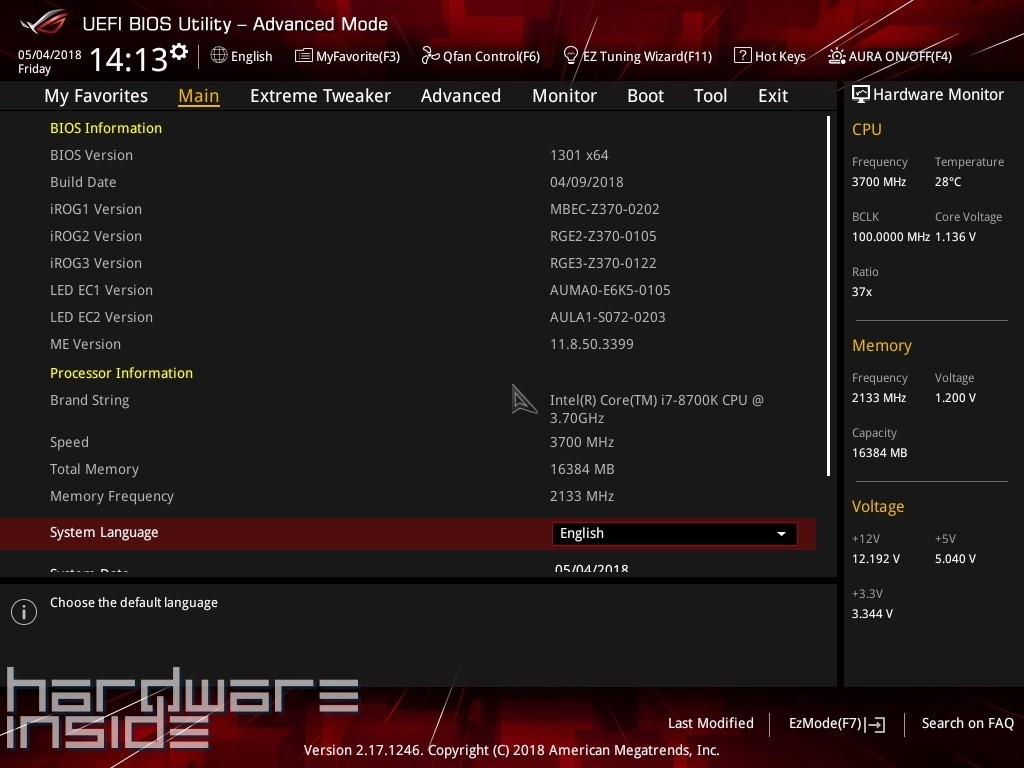Click the memory Voltage value 1.200 V
This screenshot has height=768, width=1024.
(x=955, y=398)
